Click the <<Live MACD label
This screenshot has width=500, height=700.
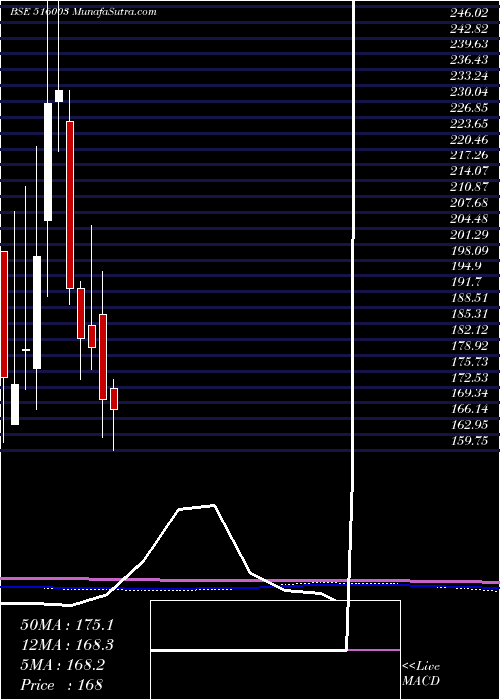(421, 674)
